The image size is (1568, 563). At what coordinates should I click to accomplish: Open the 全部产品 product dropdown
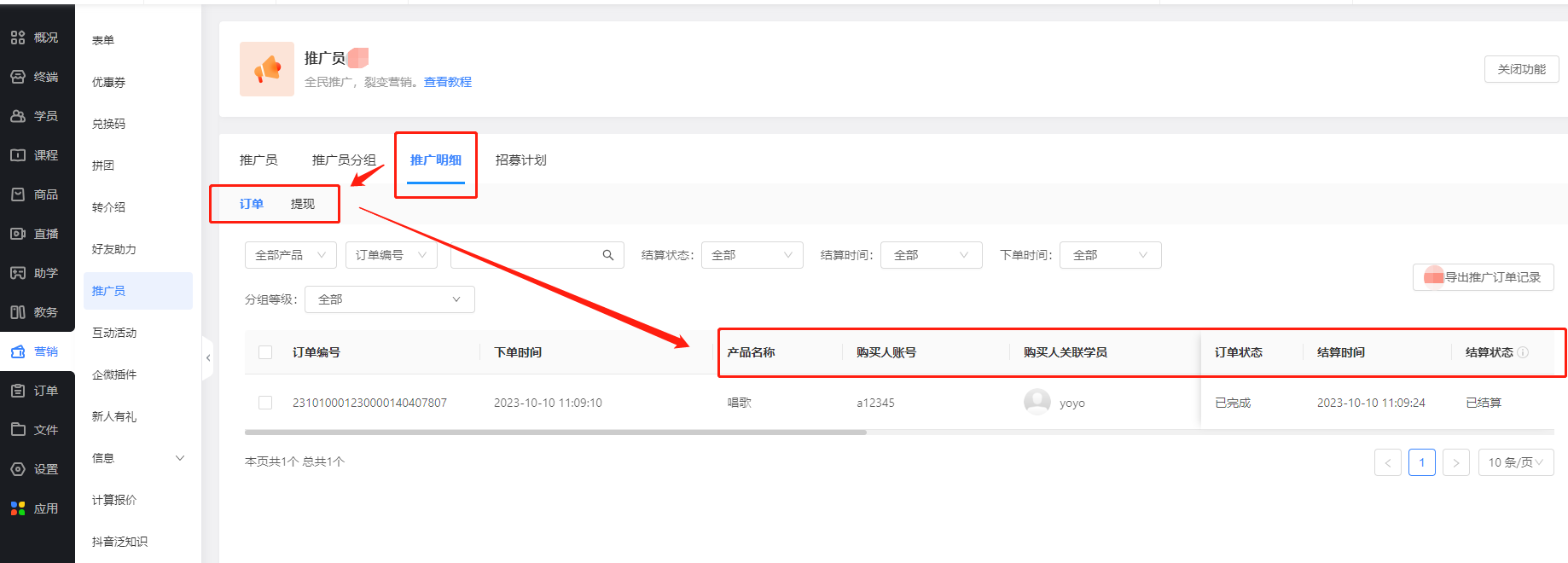pos(291,255)
